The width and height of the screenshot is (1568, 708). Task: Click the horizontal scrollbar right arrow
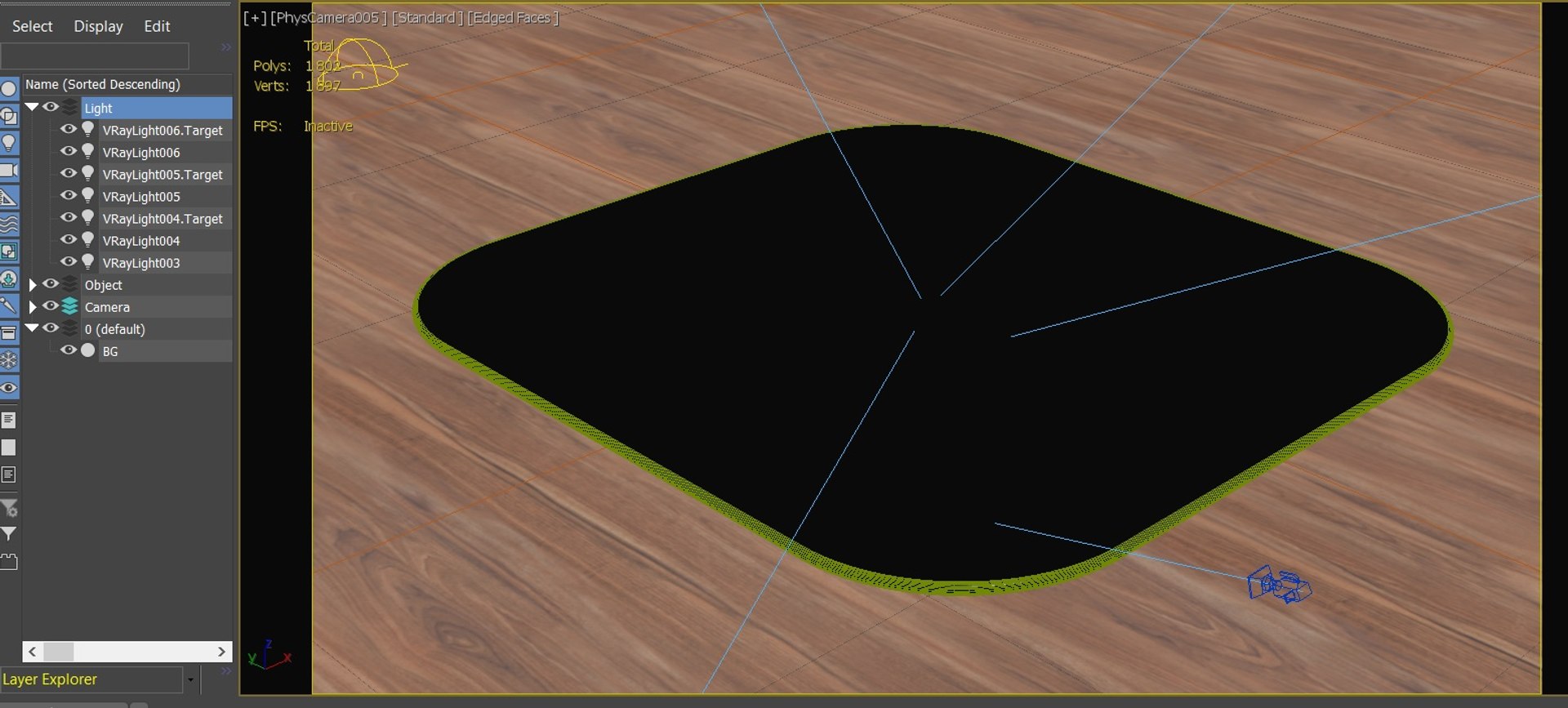point(221,652)
